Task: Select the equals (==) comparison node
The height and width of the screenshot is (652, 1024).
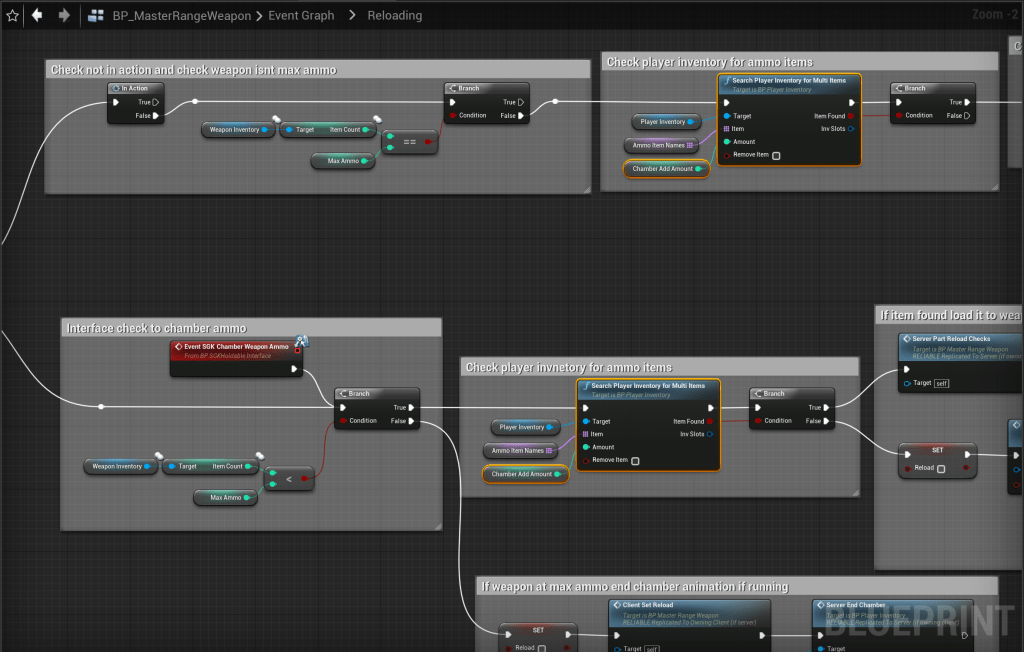Action: click(411, 142)
